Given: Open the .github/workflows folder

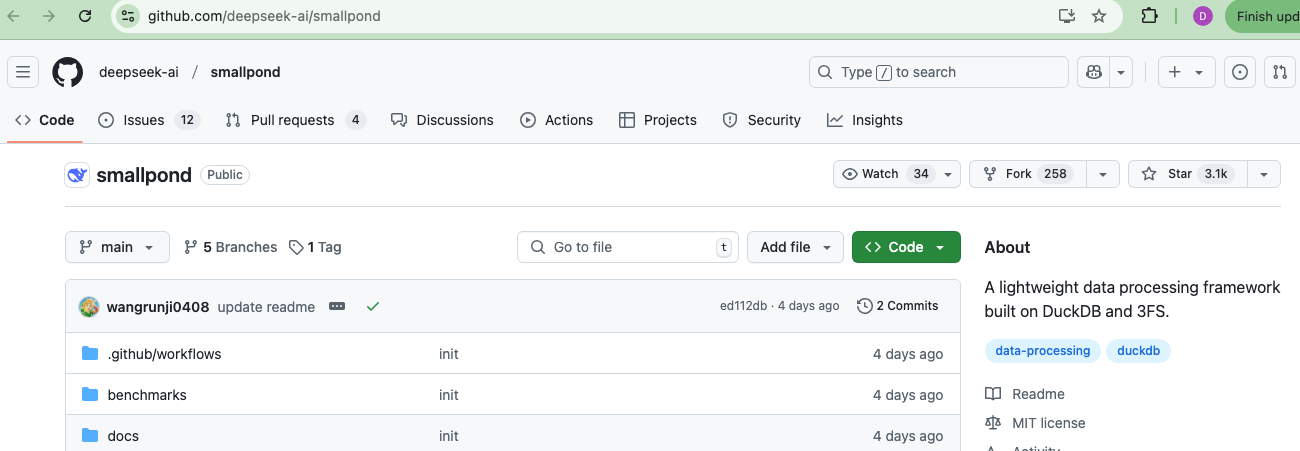Looking at the screenshot, I should pyautogui.click(x=164, y=354).
